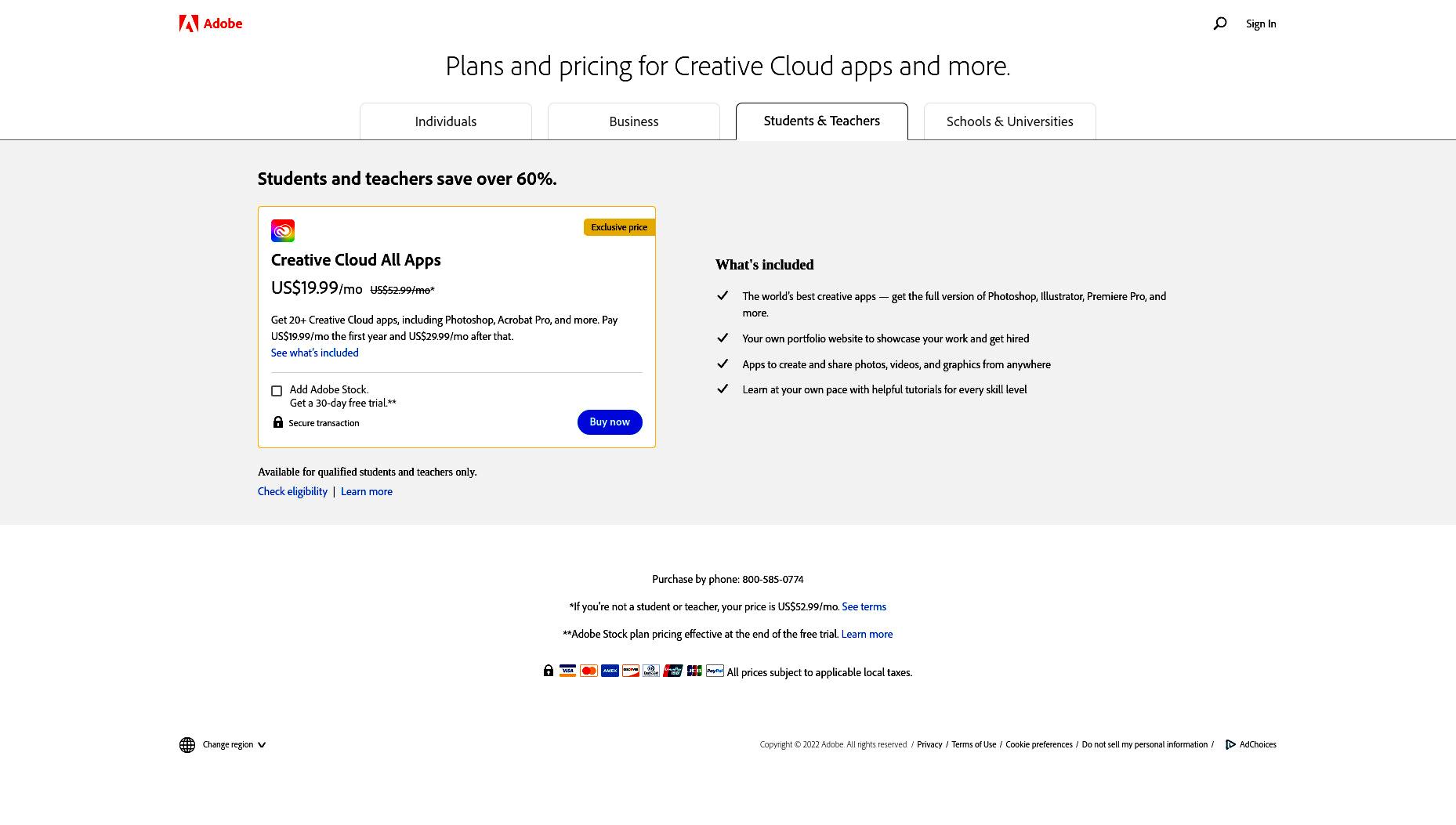Open the search magnifier icon

[1220, 24]
